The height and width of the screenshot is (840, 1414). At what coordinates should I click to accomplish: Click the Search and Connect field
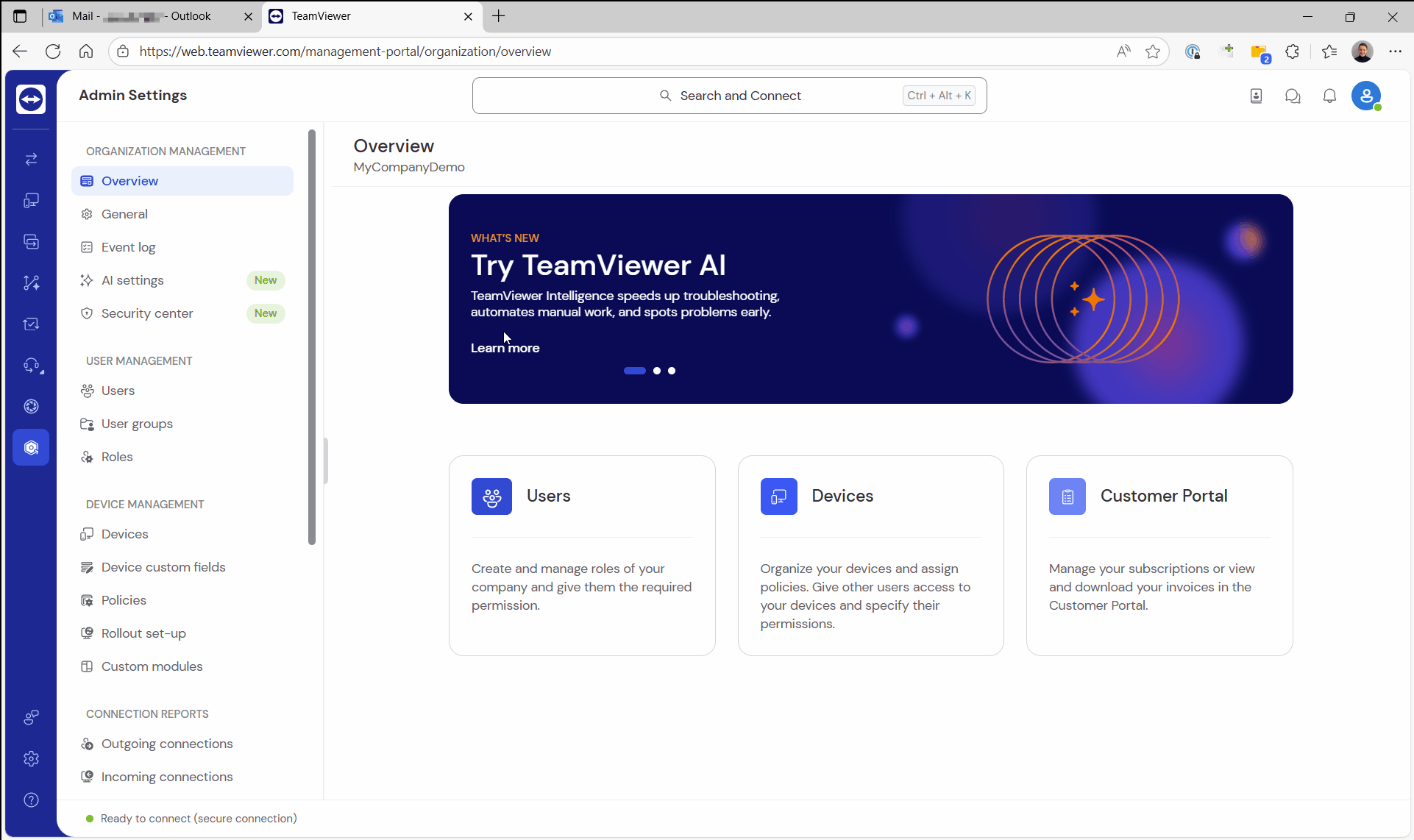[x=729, y=96]
